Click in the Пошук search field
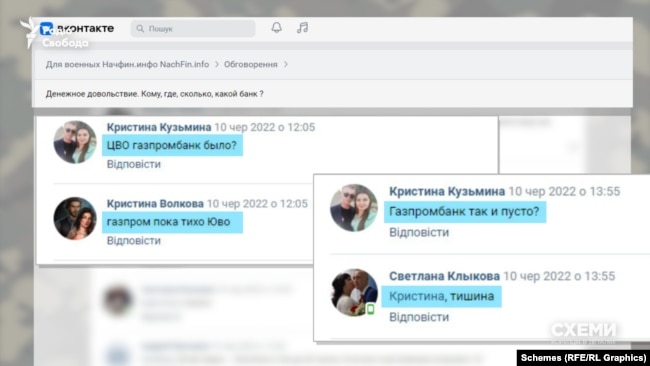The image size is (650, 366). (193, 29)
